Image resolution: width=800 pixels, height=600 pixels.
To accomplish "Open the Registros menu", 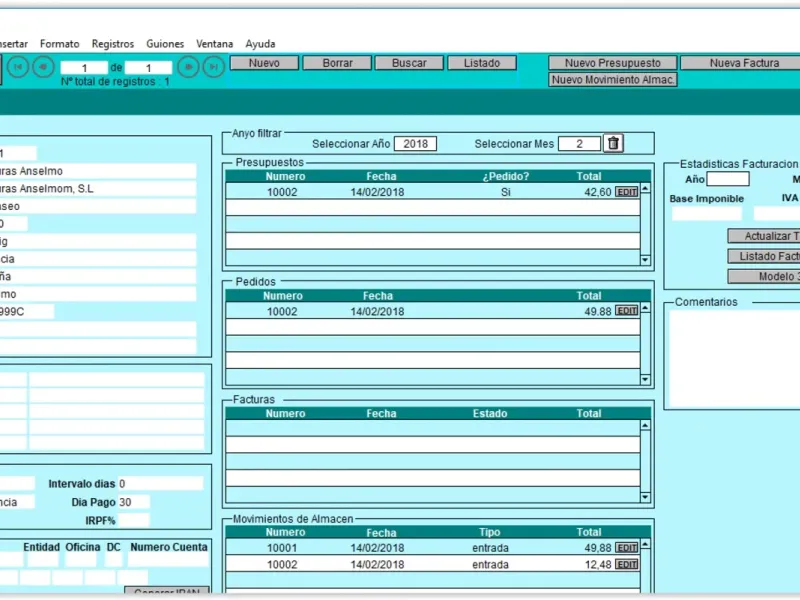I will pos(113,44).
